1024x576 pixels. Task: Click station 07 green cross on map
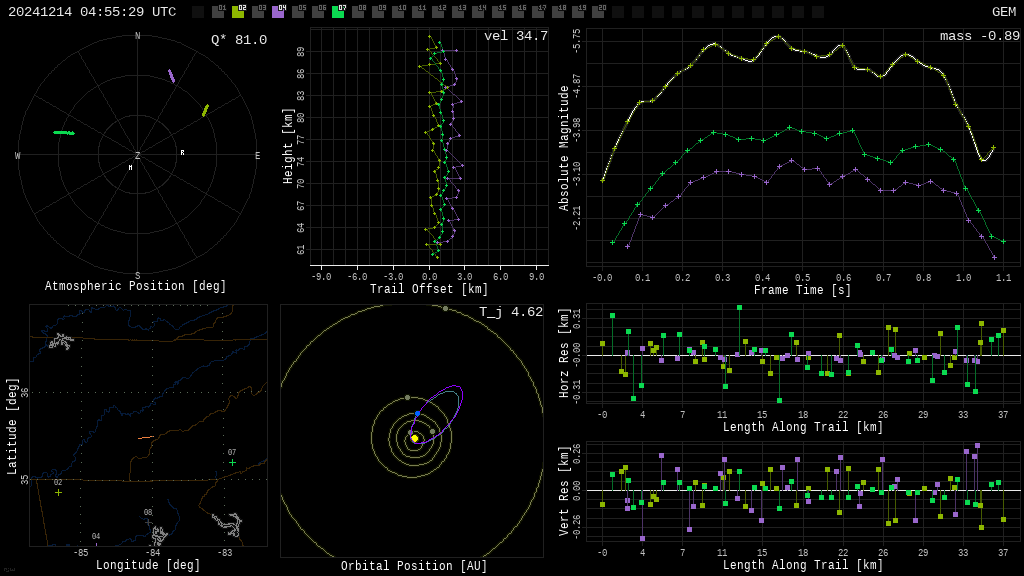click(x=232, y=462)
